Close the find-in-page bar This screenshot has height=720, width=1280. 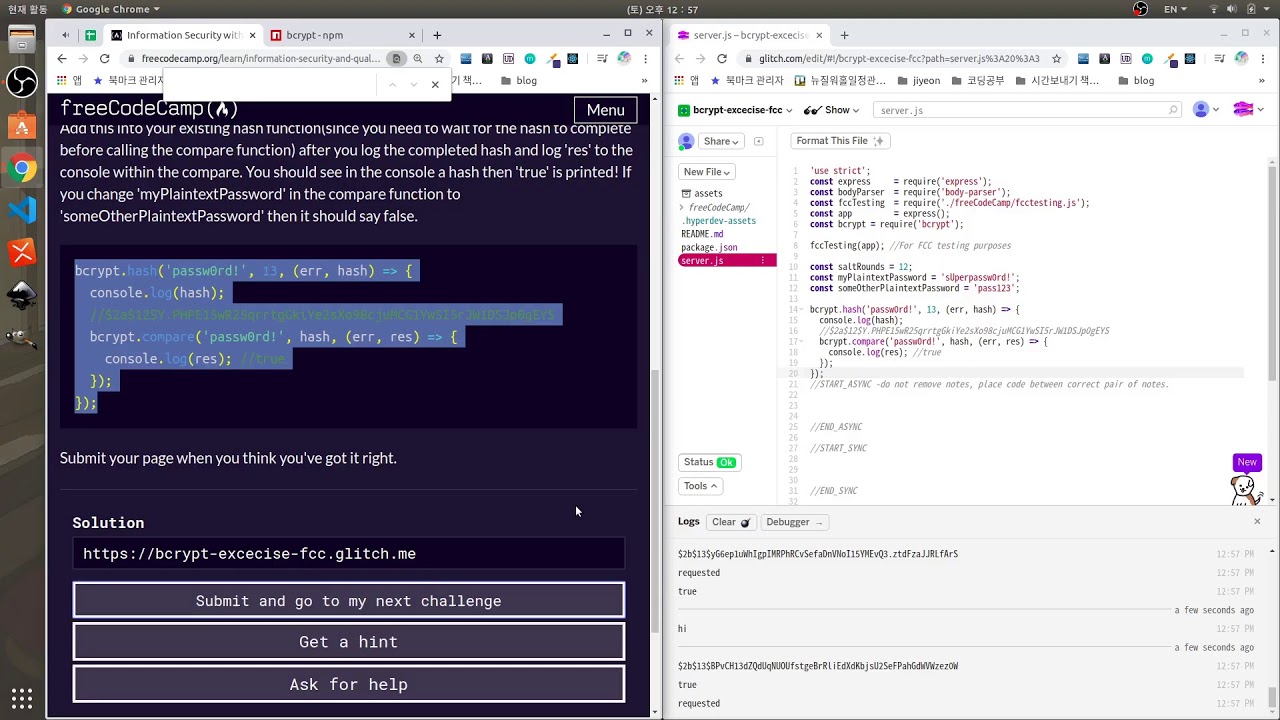(435, 85)
